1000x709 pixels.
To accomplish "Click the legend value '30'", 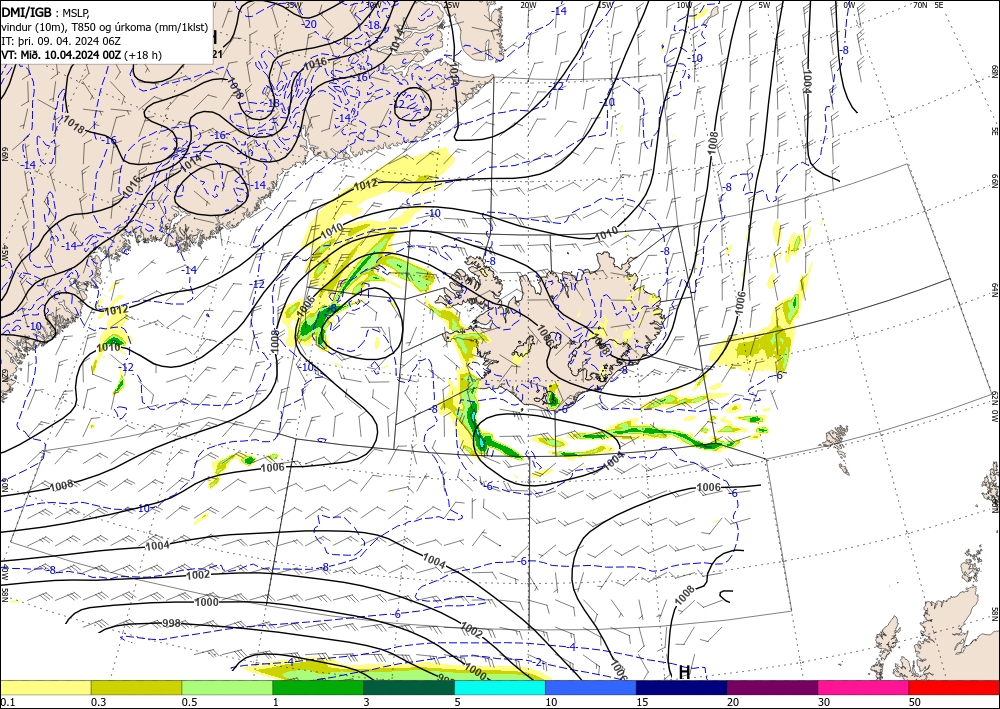I will coord(824,702).
